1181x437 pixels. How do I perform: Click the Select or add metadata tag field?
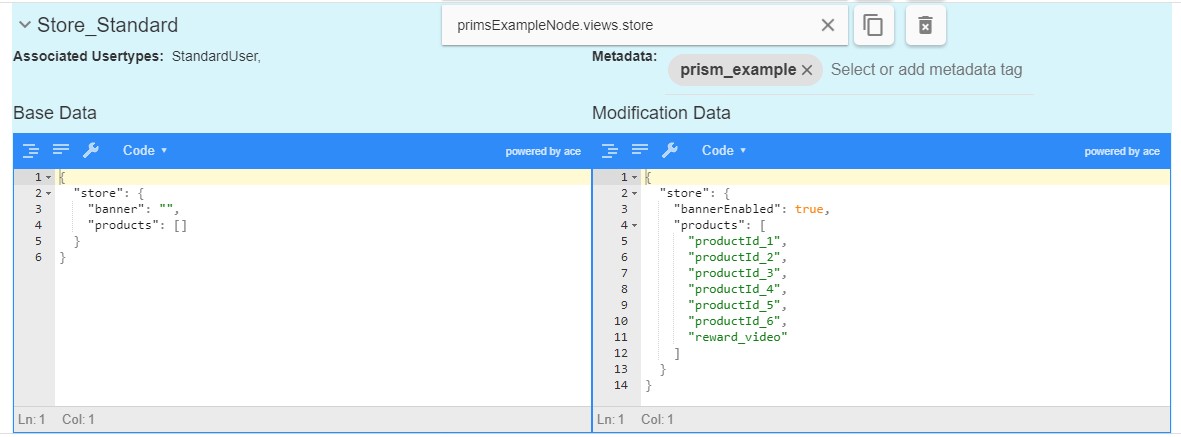(x=926, y=70)
